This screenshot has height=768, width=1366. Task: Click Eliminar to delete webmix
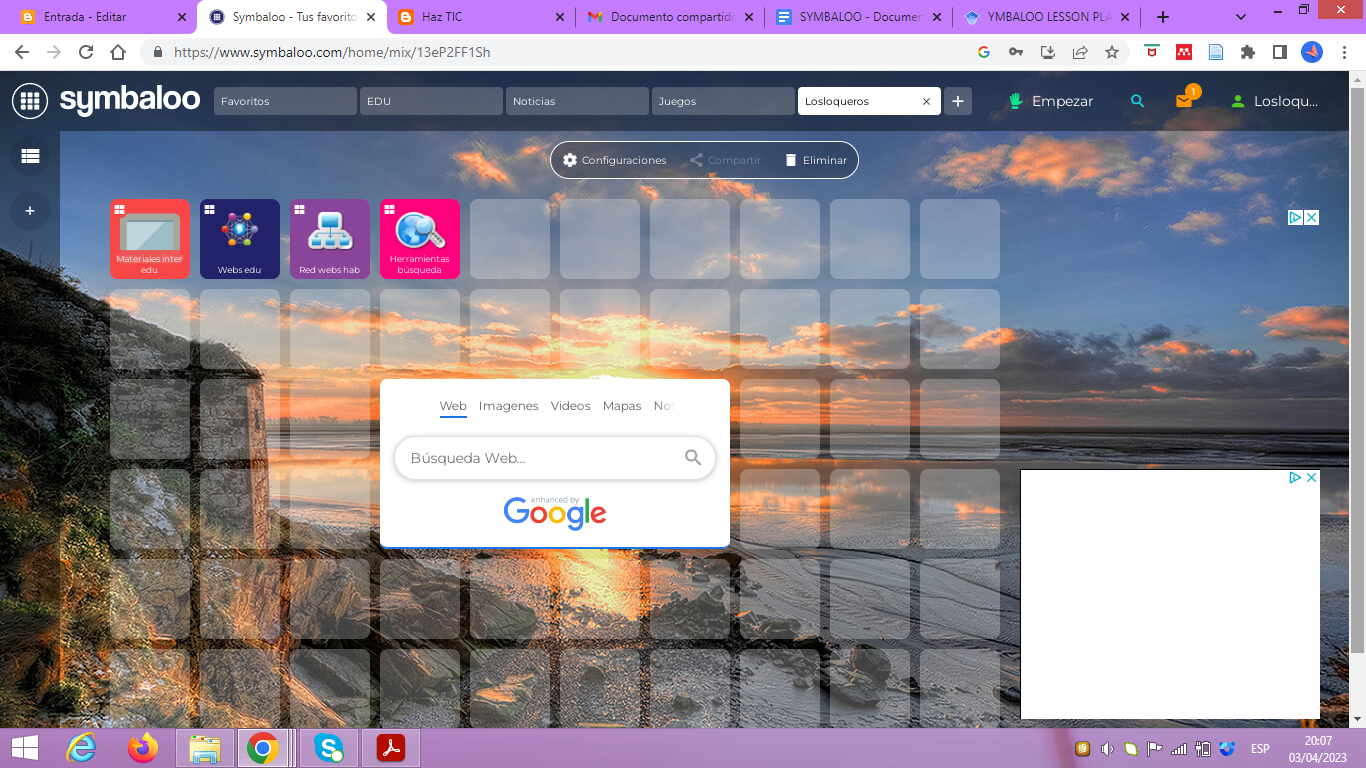point(816,160)
